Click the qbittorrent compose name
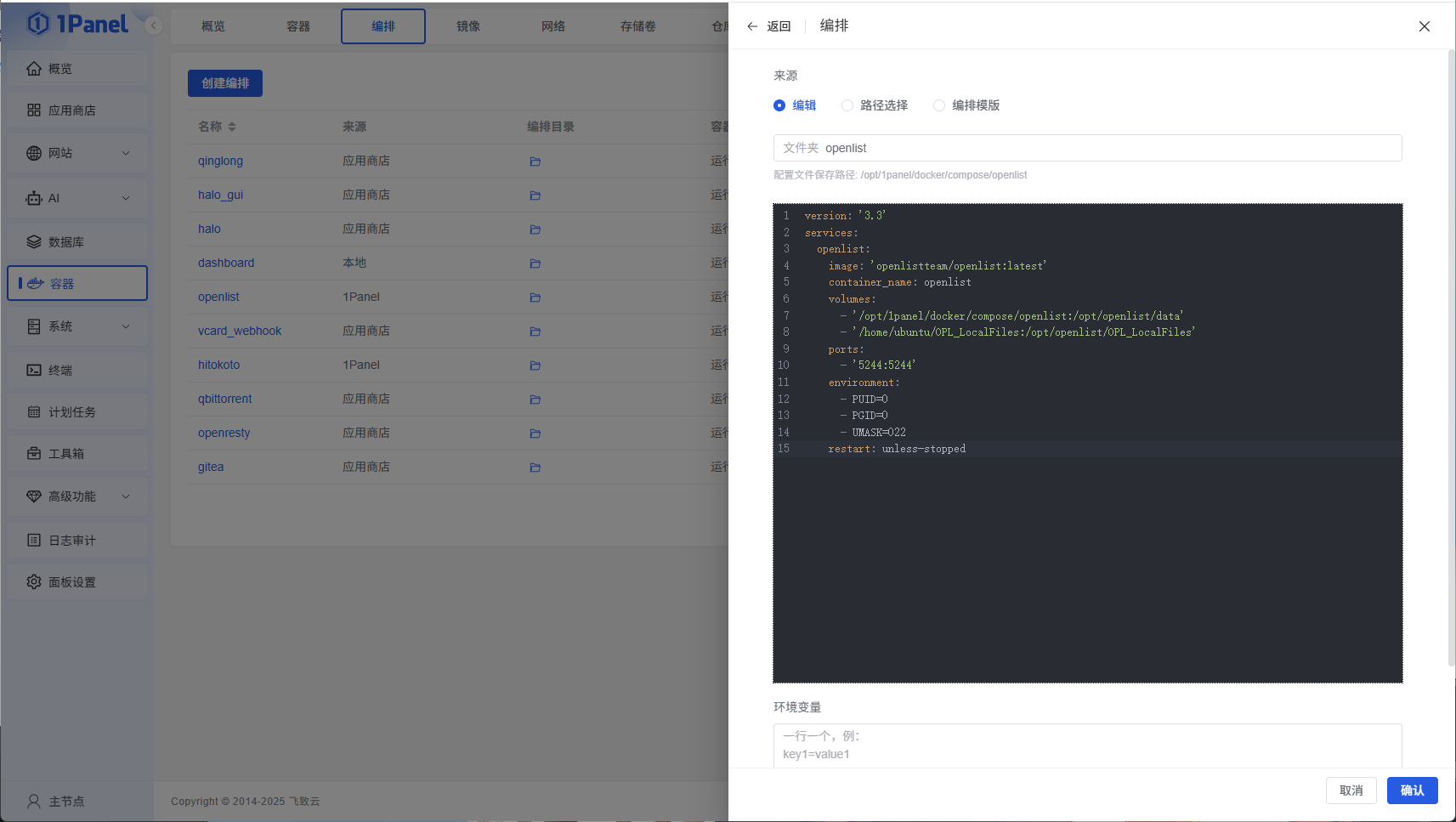 coord(224,399)
